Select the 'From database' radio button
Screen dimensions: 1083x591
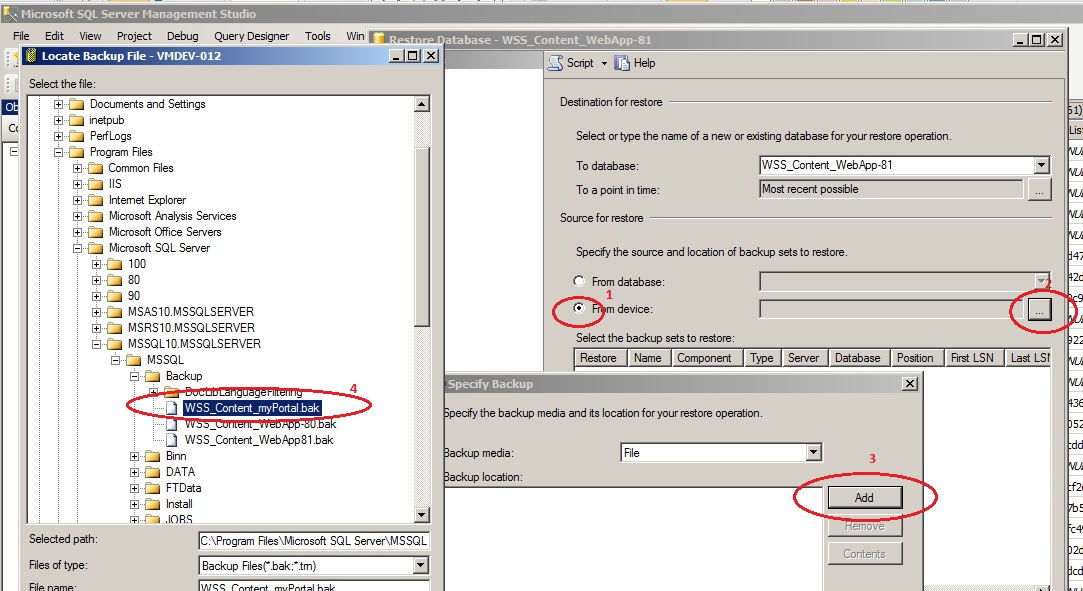click(577, 281)
